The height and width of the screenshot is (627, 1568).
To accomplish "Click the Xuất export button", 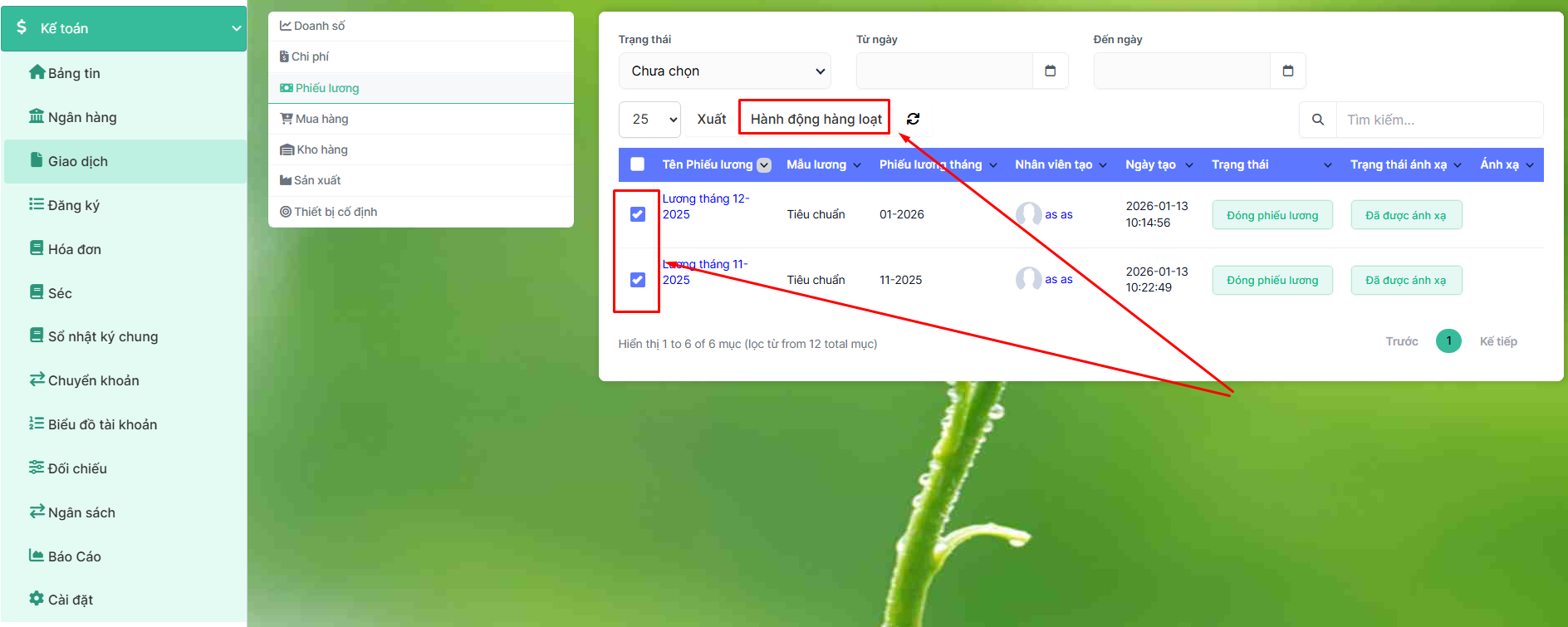I will click(711, 119).
